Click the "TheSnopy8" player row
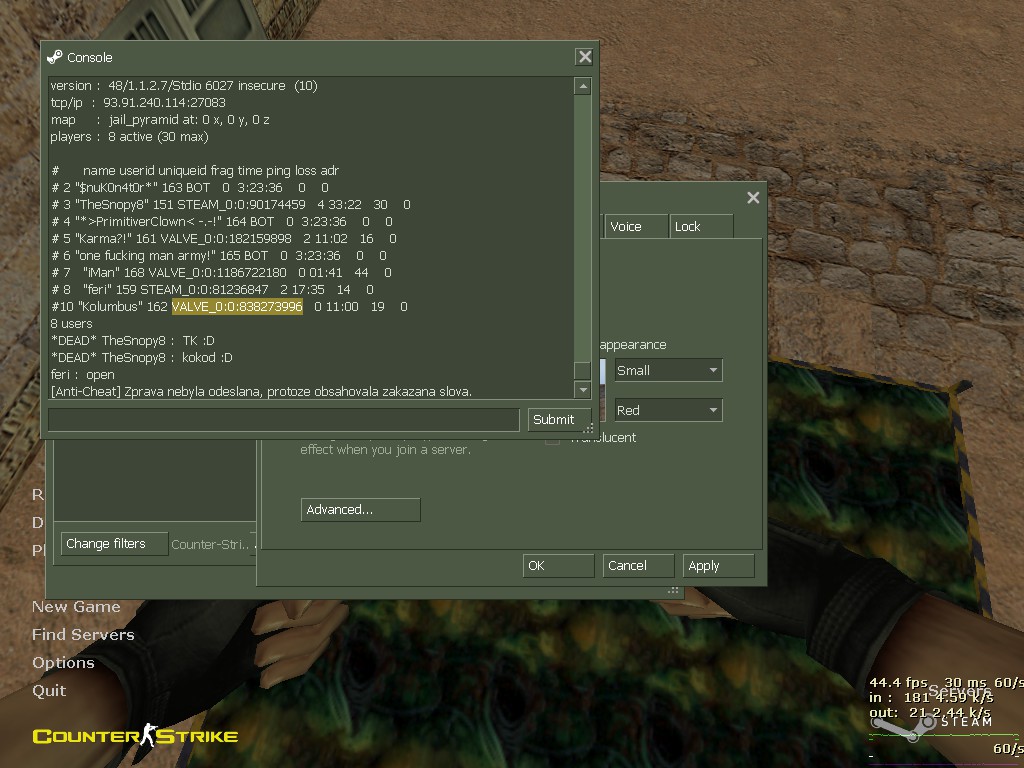This screenshot has width=1024, height=768. [231, 205]
